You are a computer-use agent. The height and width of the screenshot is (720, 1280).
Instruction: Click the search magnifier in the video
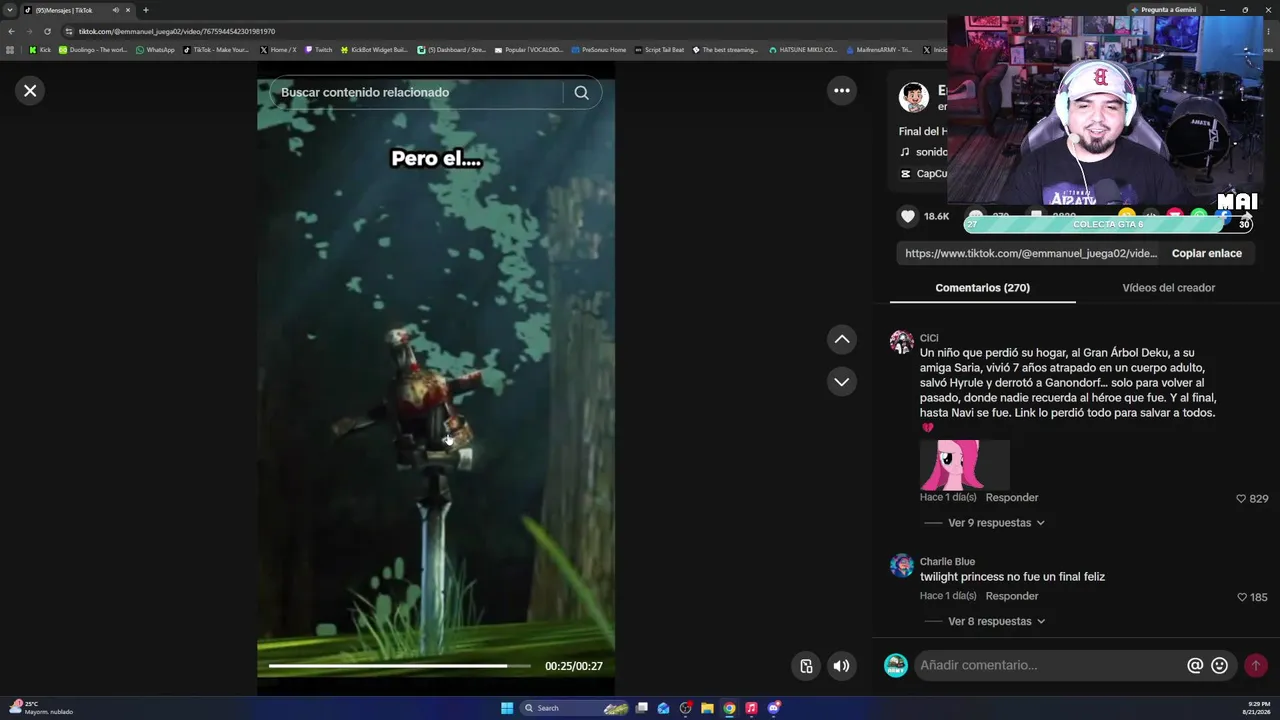581,92
